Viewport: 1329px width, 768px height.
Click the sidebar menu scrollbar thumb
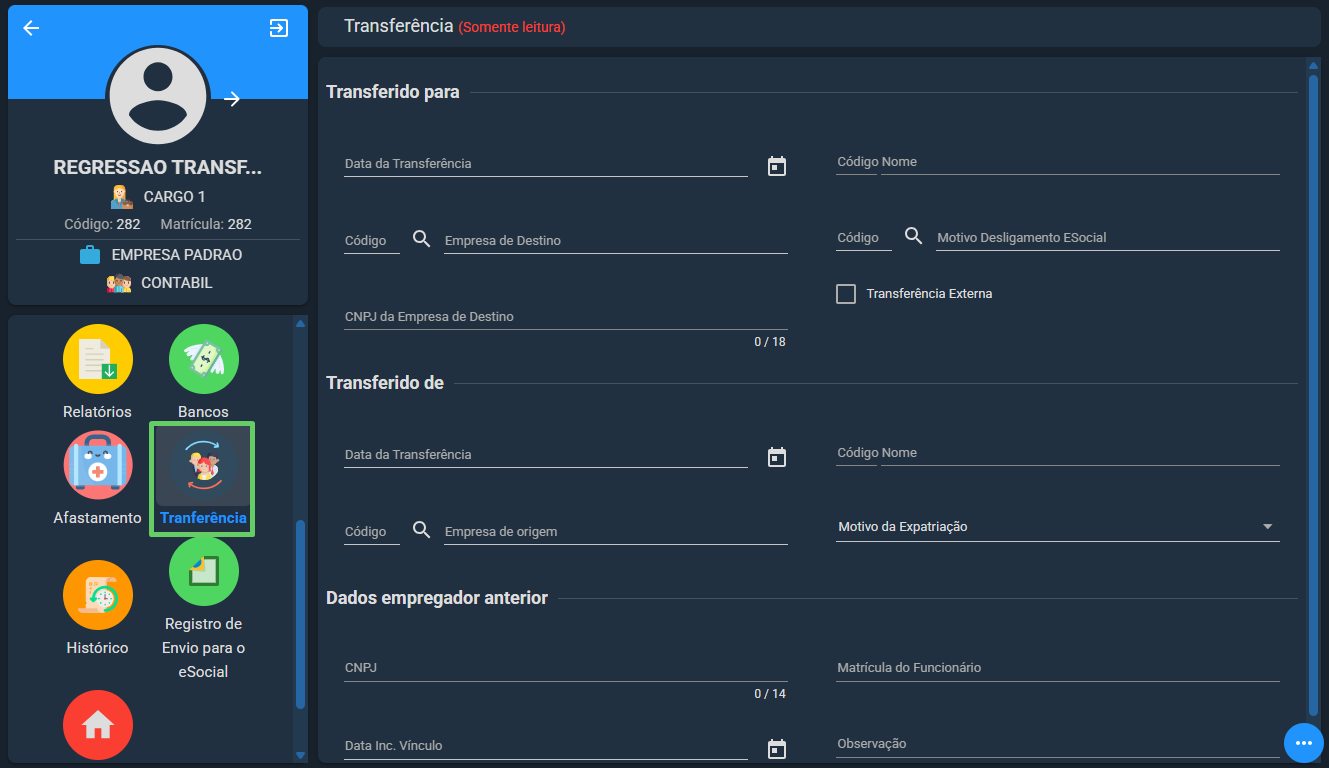(x=300, y=614)
